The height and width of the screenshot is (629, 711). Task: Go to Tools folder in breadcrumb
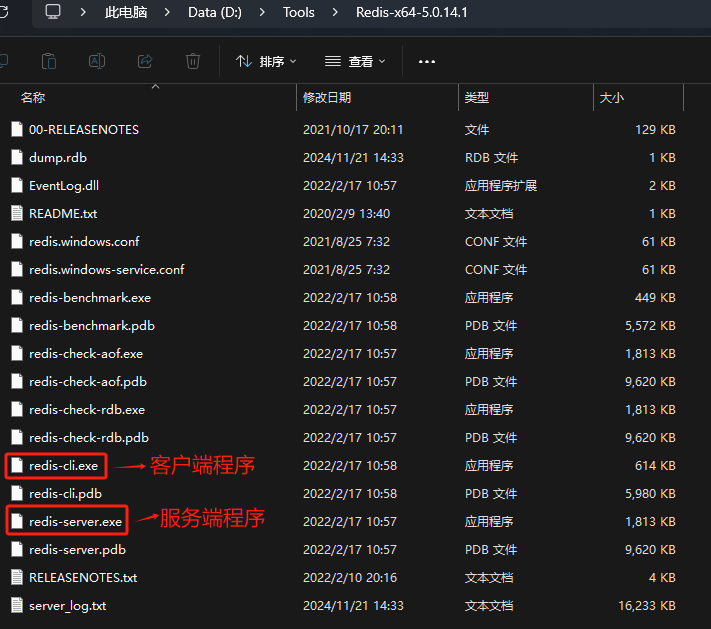point(298,12)
